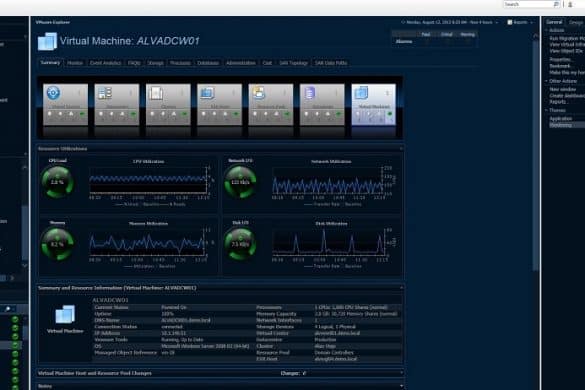Select the Virtual Machines tile icon
Image resolution: width=585 pixels, height=390 pixels.
point(361,93)
